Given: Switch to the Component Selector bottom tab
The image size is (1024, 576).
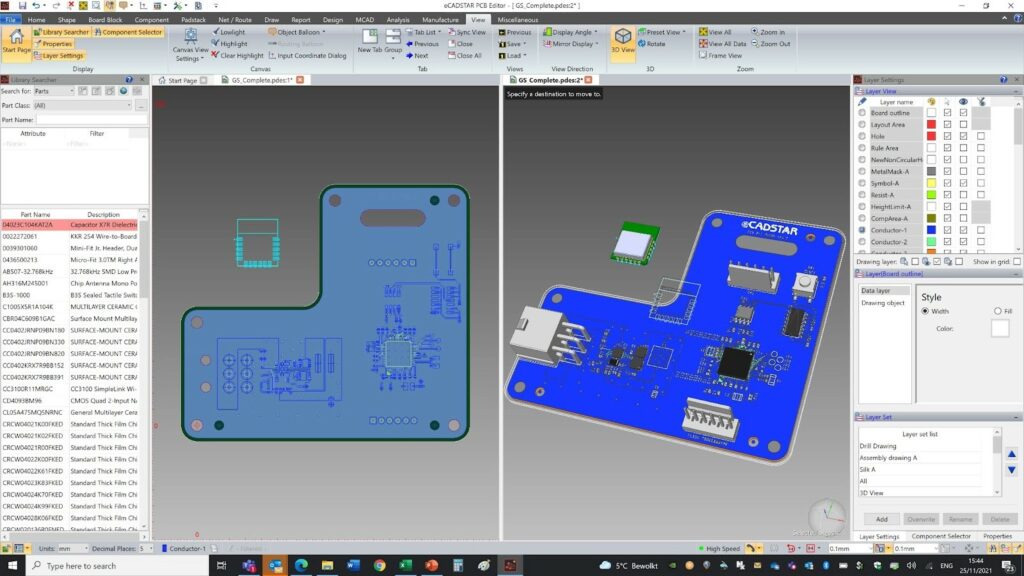Looking at the screenshot, I should point(940,536).
